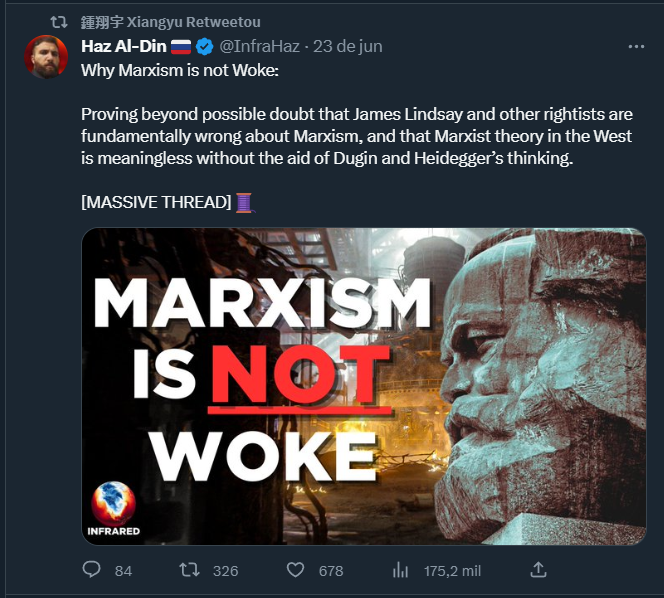Open the three-dot more options menu
This screenshot has width=664, height=598.
click(636, 47)
